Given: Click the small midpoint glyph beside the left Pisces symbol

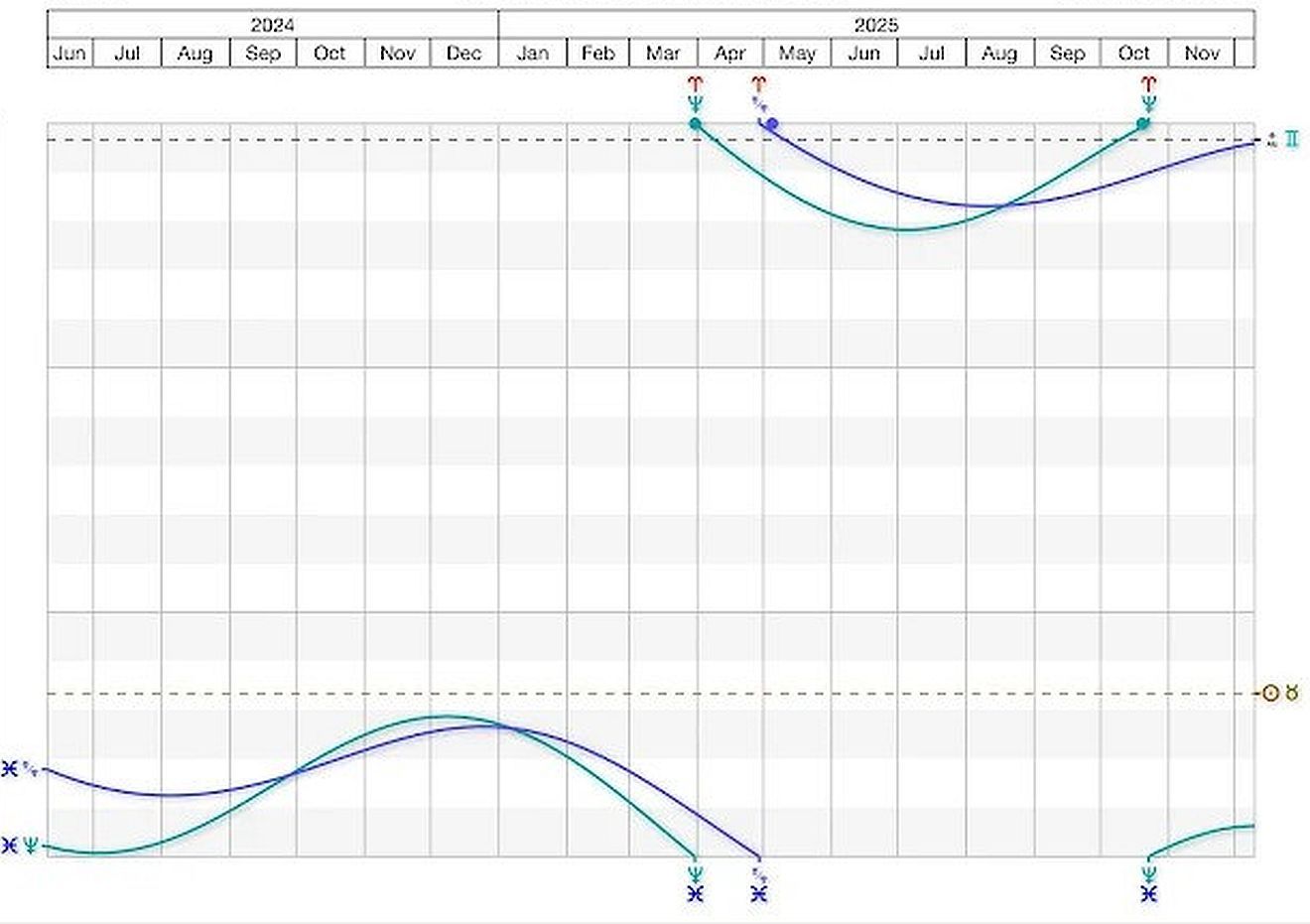Looking at the screenshot, I should (x=31, y=768).
